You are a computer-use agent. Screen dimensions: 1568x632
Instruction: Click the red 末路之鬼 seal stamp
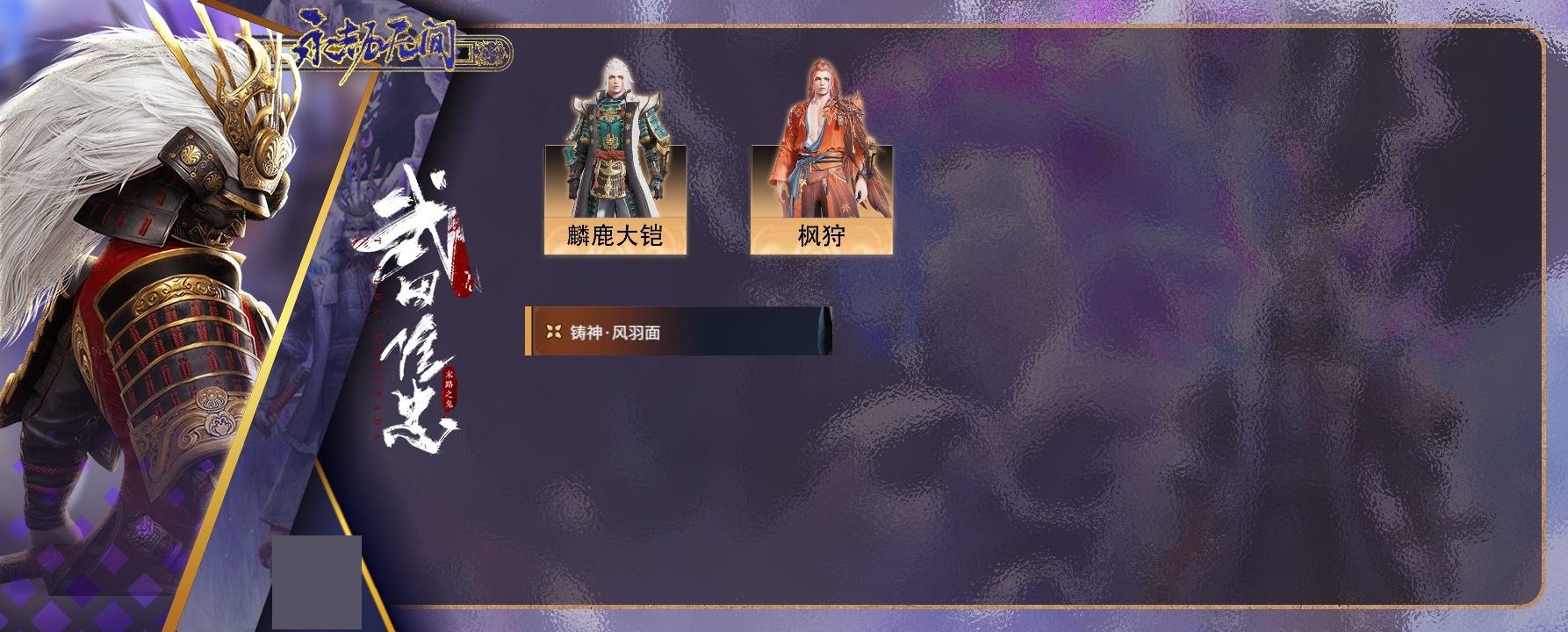point(451,391)
